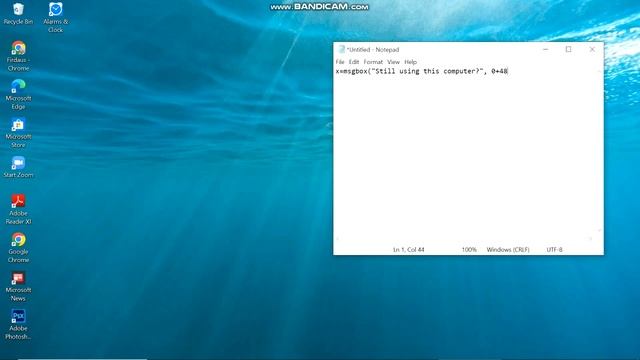
Task: Click the UTF-8 encoding status entry
Action: [x=554, y=249]
